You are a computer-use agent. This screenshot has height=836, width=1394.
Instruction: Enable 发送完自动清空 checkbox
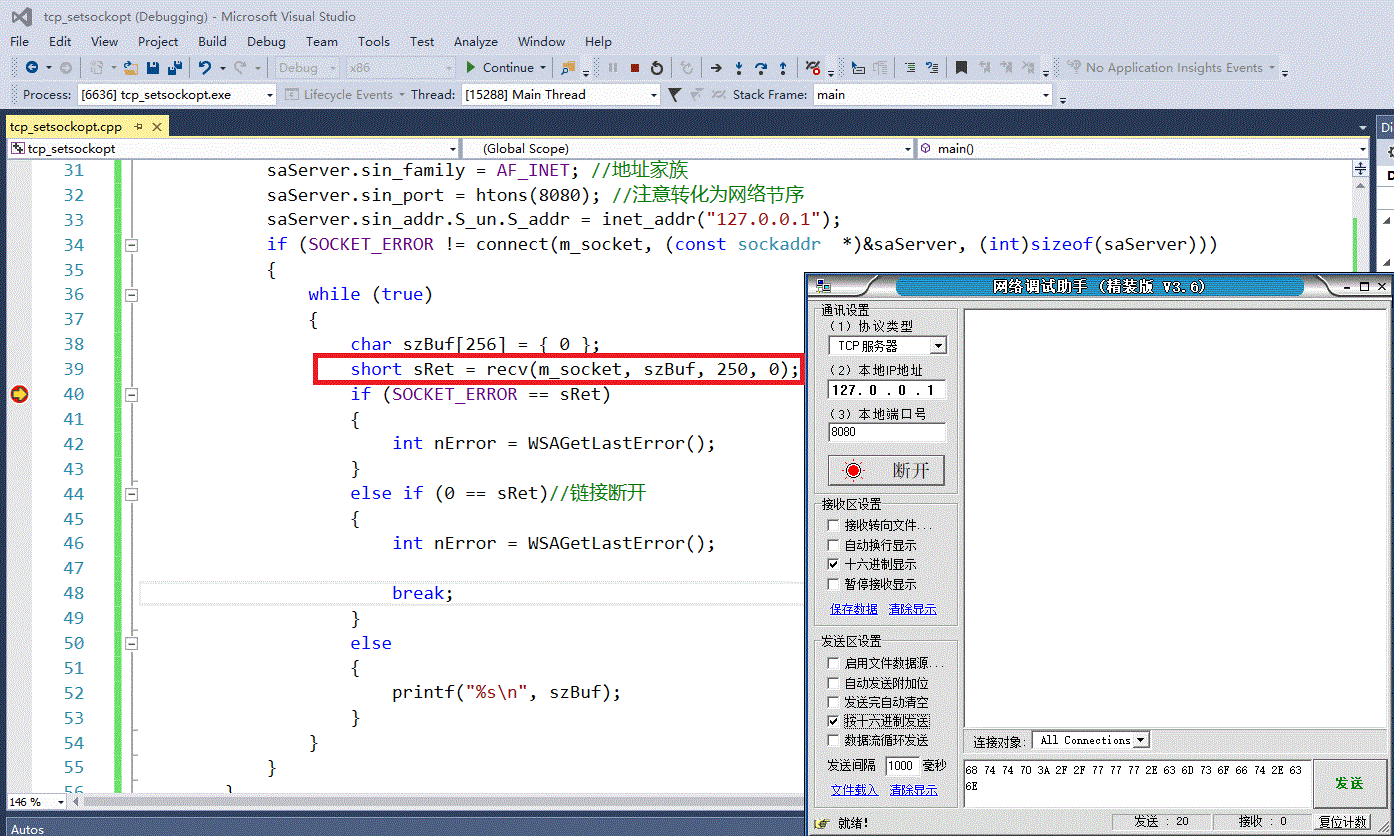point(833,702)
